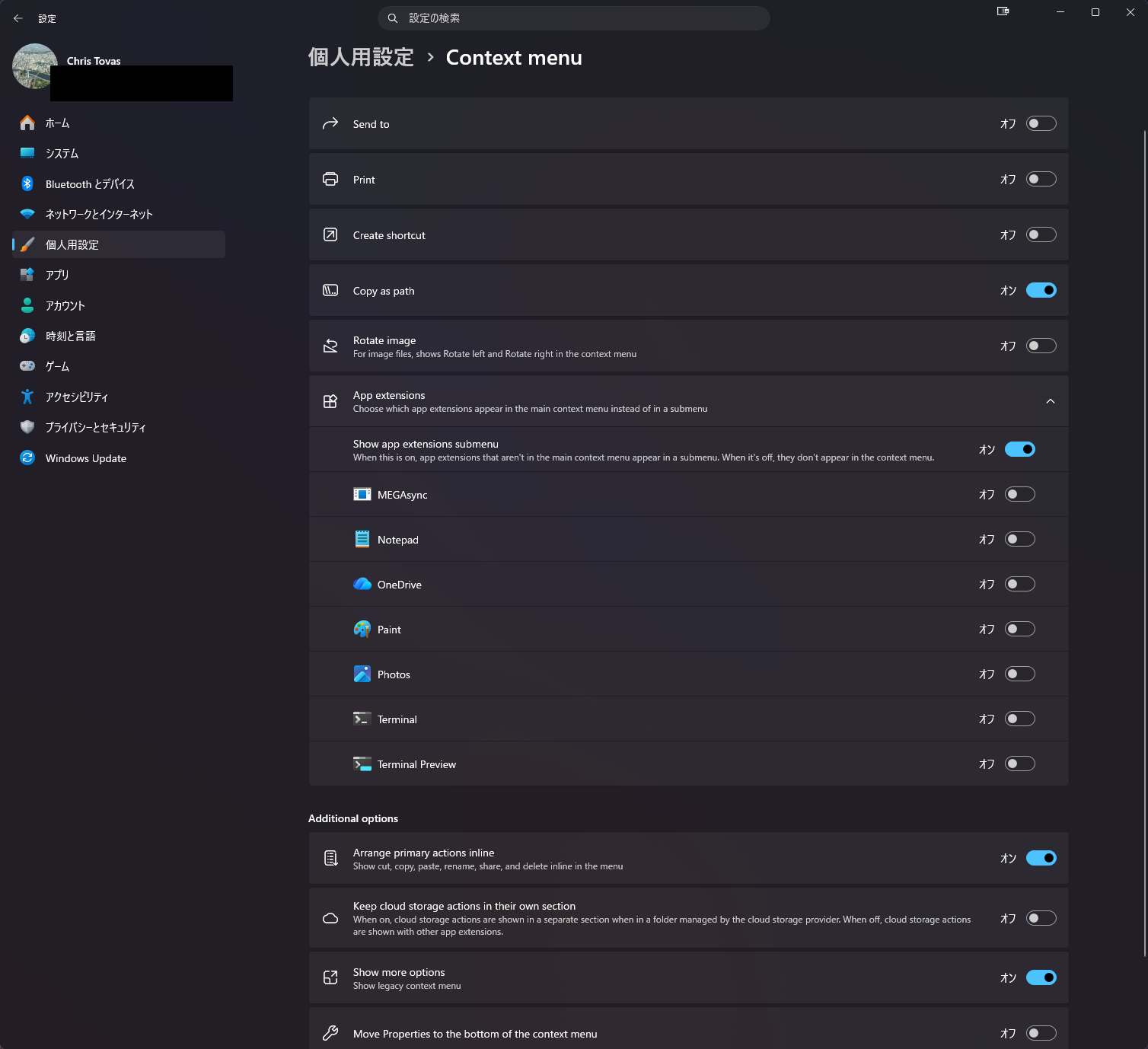
Task: Click the Move Properties wrench icon
Action: point(330,1033)
